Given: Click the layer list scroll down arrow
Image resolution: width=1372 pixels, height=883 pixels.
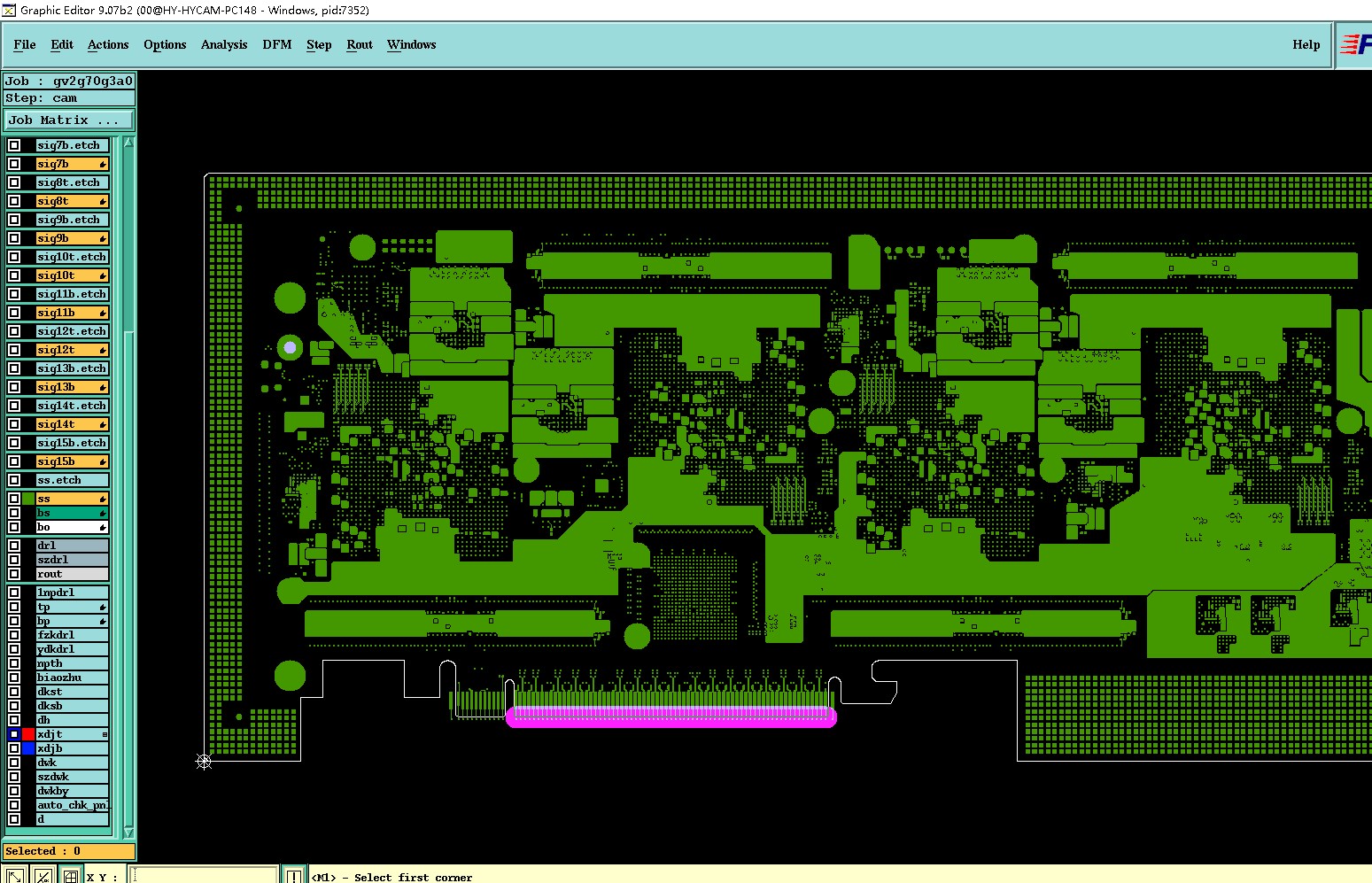Looking at the screenshot, I should point(129,832).
